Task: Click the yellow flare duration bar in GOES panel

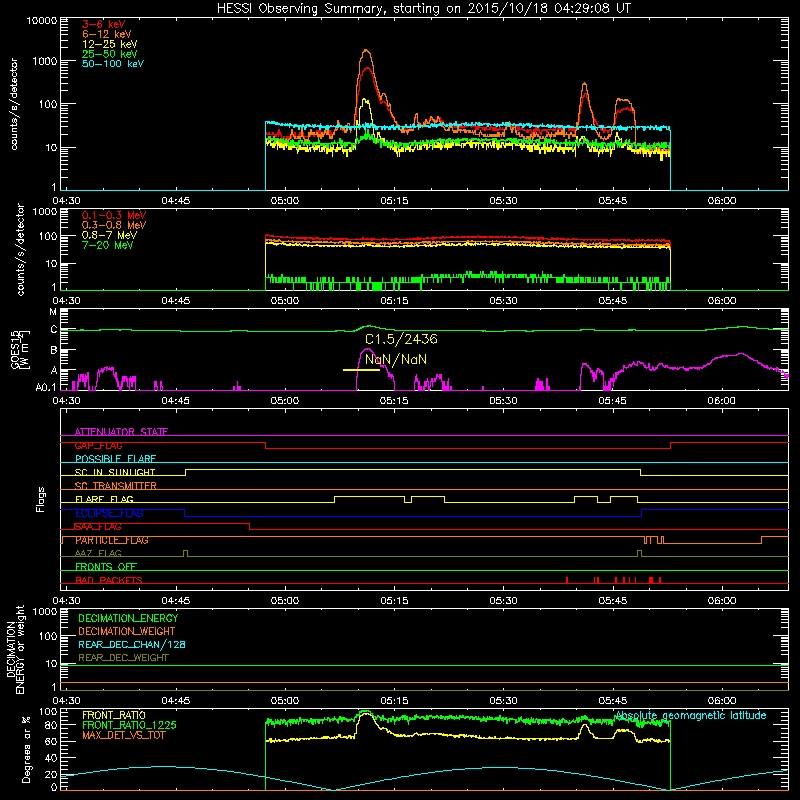Action: tap(361, 370)
